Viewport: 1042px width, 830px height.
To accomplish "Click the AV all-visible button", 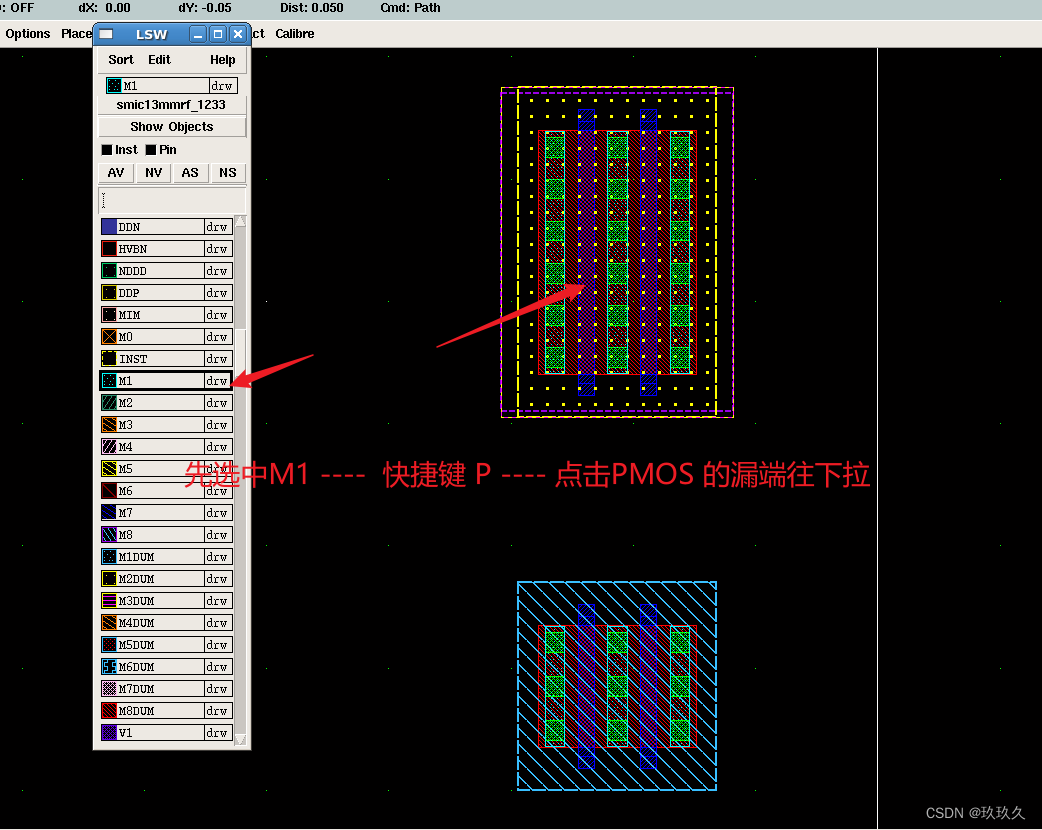I will click(116, 173).
